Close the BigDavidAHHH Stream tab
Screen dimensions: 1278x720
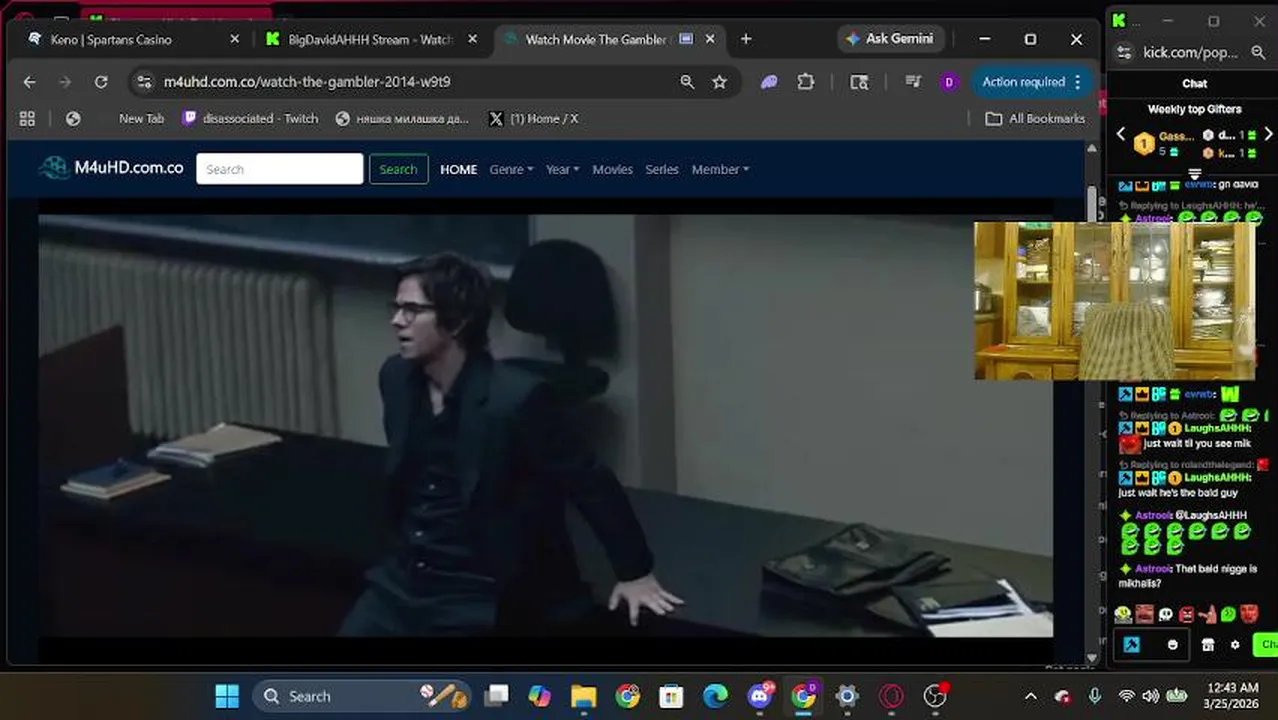pyautogui.click(x=473, y=39)
